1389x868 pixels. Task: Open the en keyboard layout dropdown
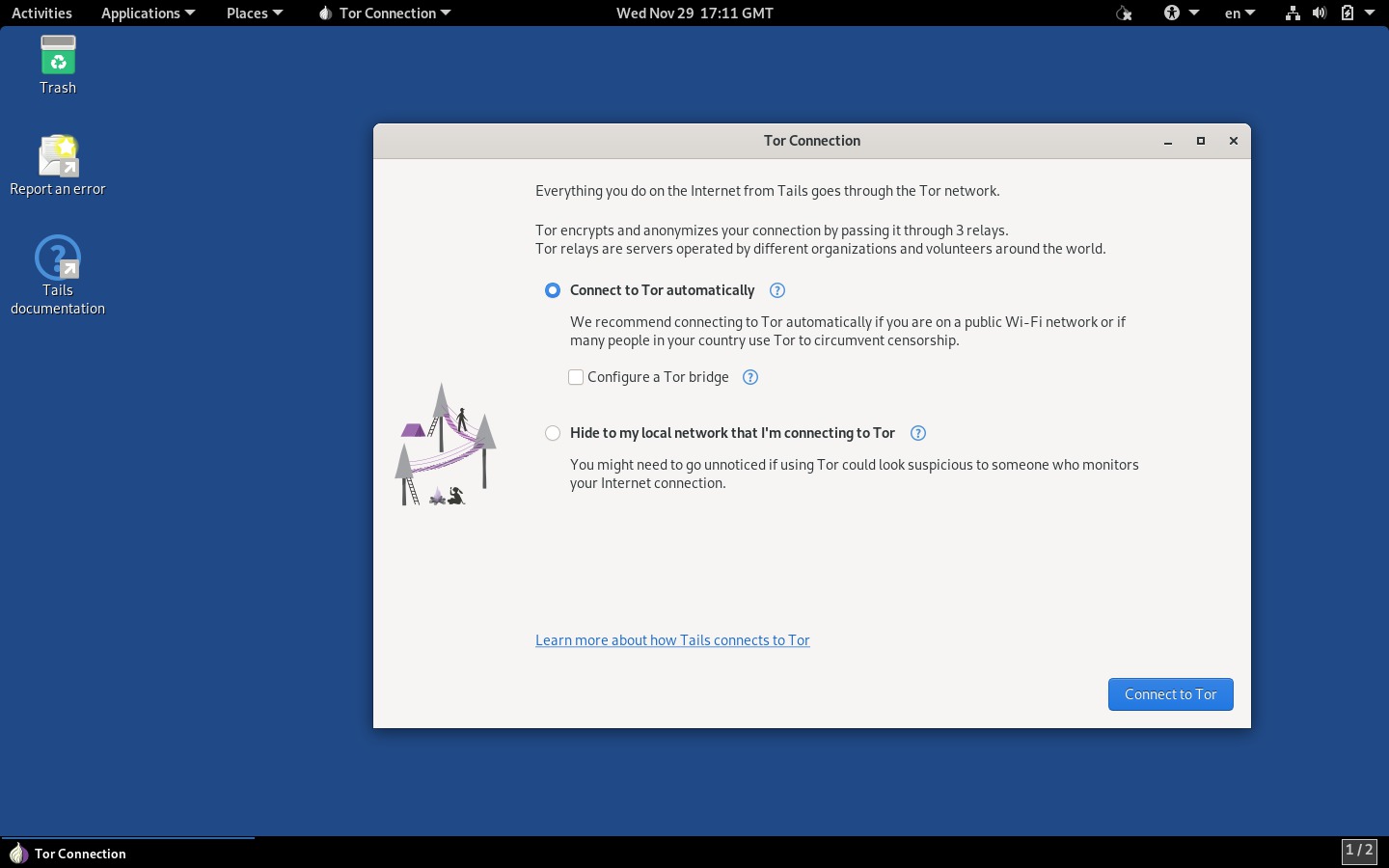[x=1239, y=13]
